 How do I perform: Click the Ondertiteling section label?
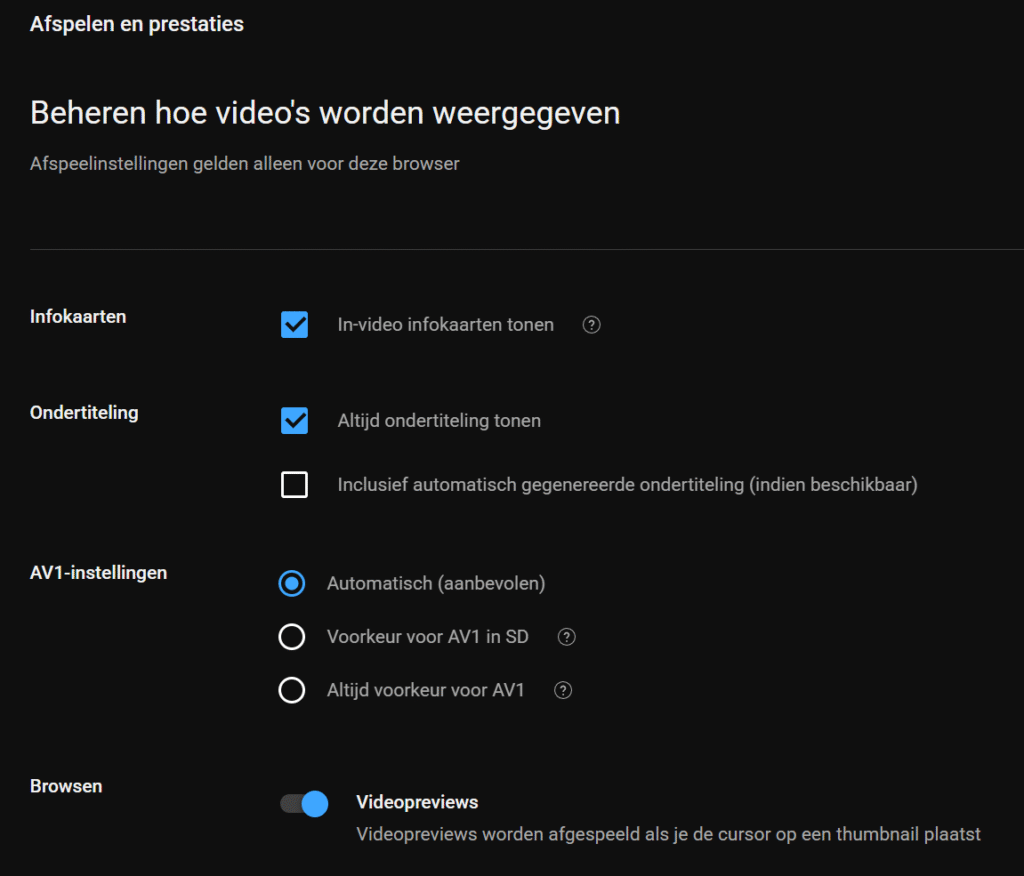coord(84,413)
